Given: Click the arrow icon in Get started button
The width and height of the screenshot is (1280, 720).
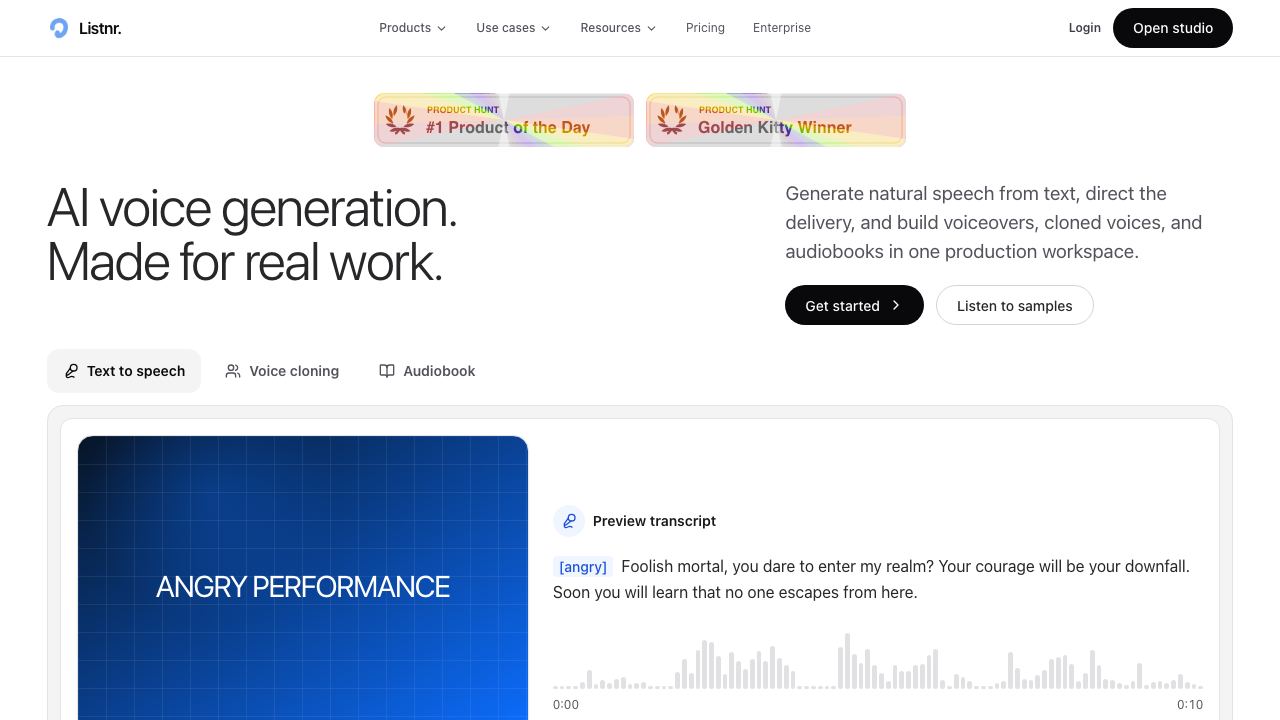Looking at the screenshot, I should (895, 306).
